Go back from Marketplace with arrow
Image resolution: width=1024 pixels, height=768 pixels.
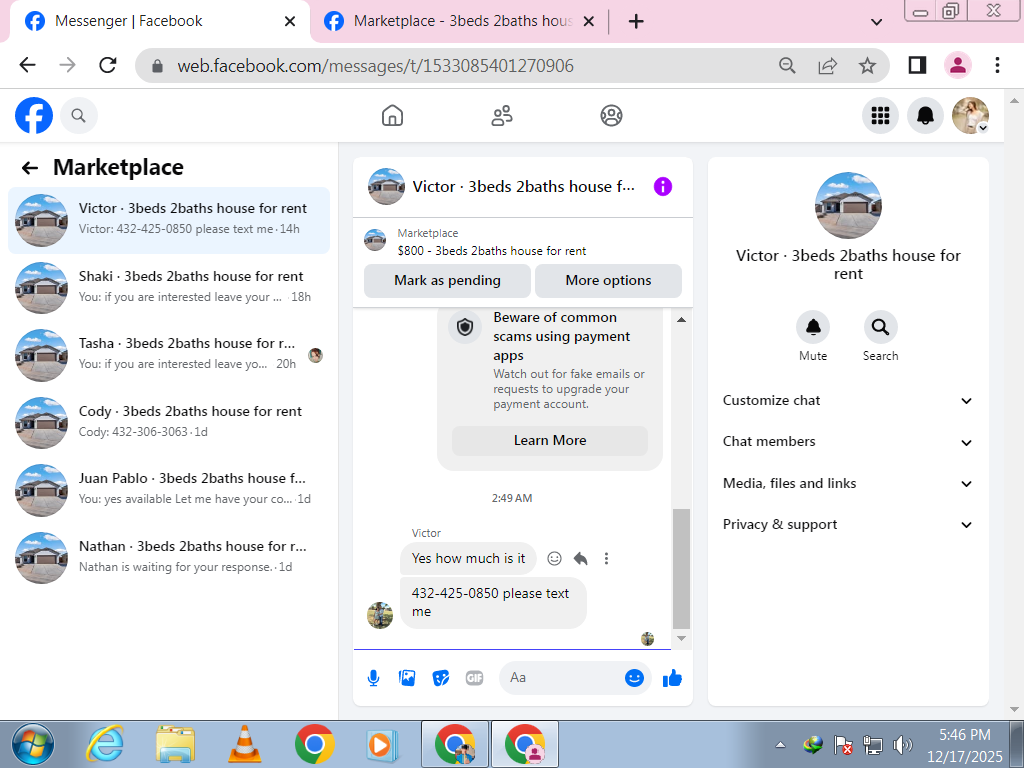[x=30, y=168]
